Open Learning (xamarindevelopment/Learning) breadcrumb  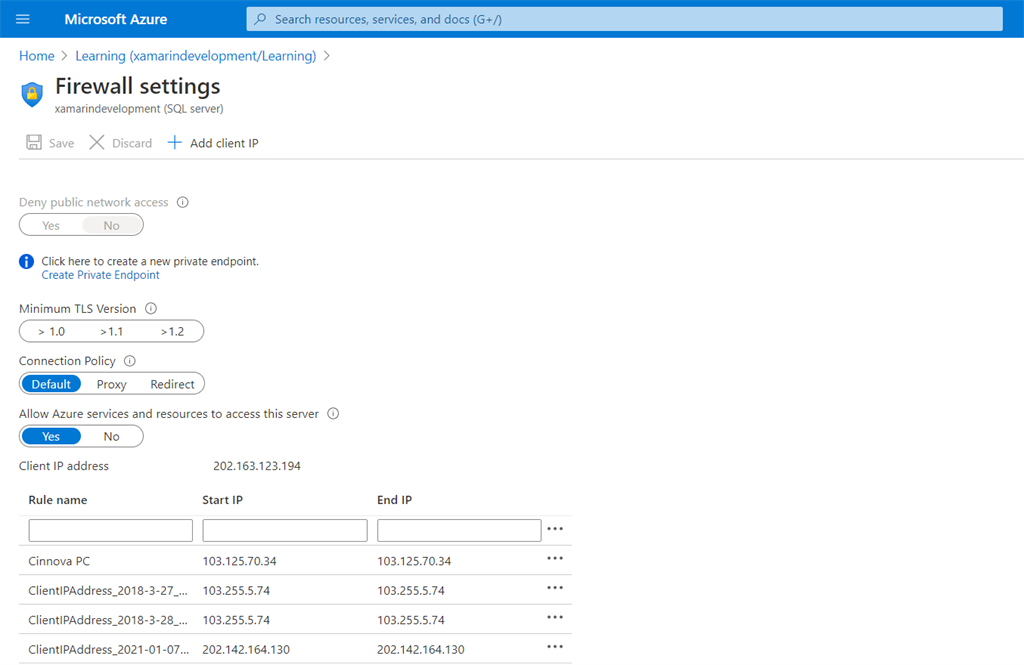click(x=195, y=56)
